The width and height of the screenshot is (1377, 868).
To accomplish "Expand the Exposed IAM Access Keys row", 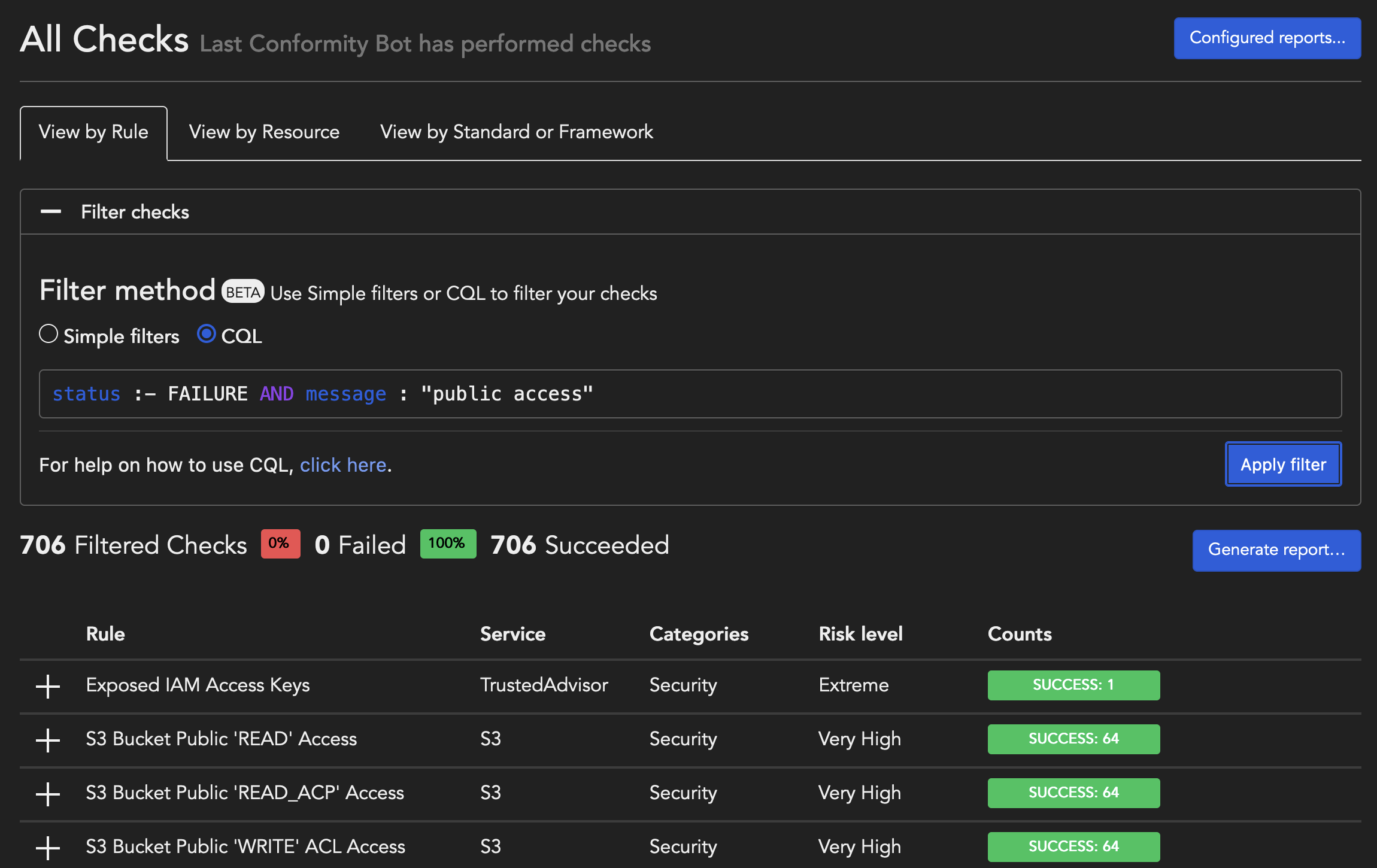I will tap(48, 686).
